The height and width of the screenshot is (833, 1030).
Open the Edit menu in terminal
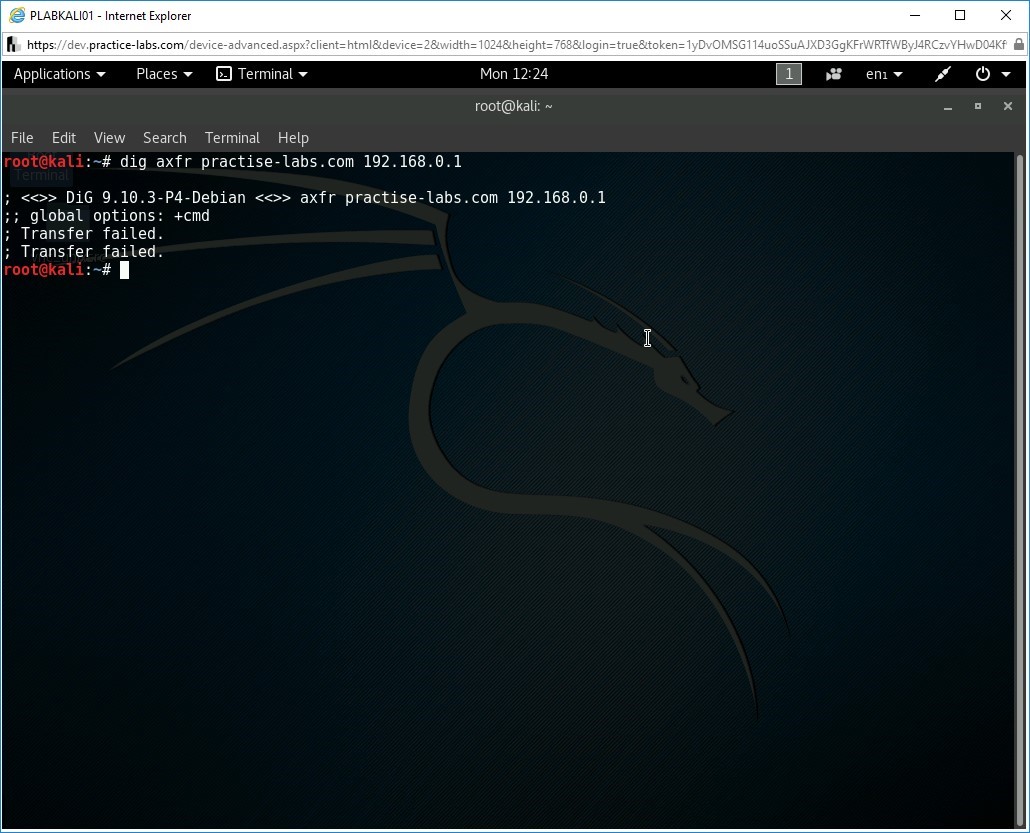coord(64,138)
